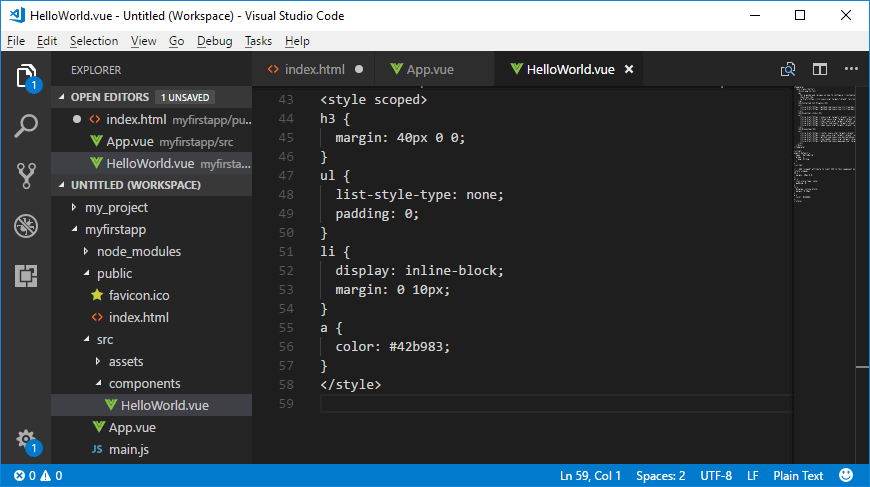
Task: Open App.vue in Open Editors list
Action: tap(151, 141)
